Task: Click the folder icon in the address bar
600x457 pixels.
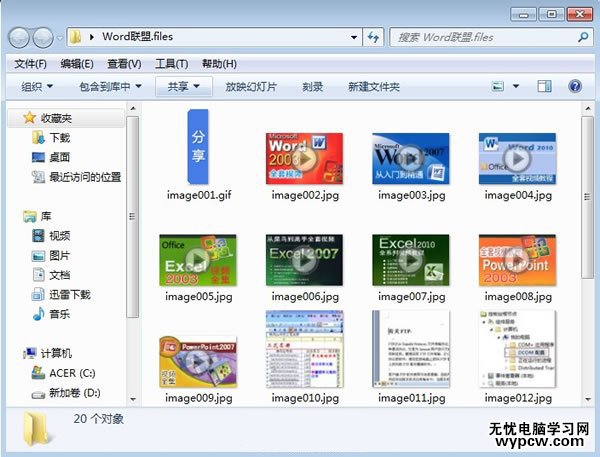Action: [x=76, y=37]
